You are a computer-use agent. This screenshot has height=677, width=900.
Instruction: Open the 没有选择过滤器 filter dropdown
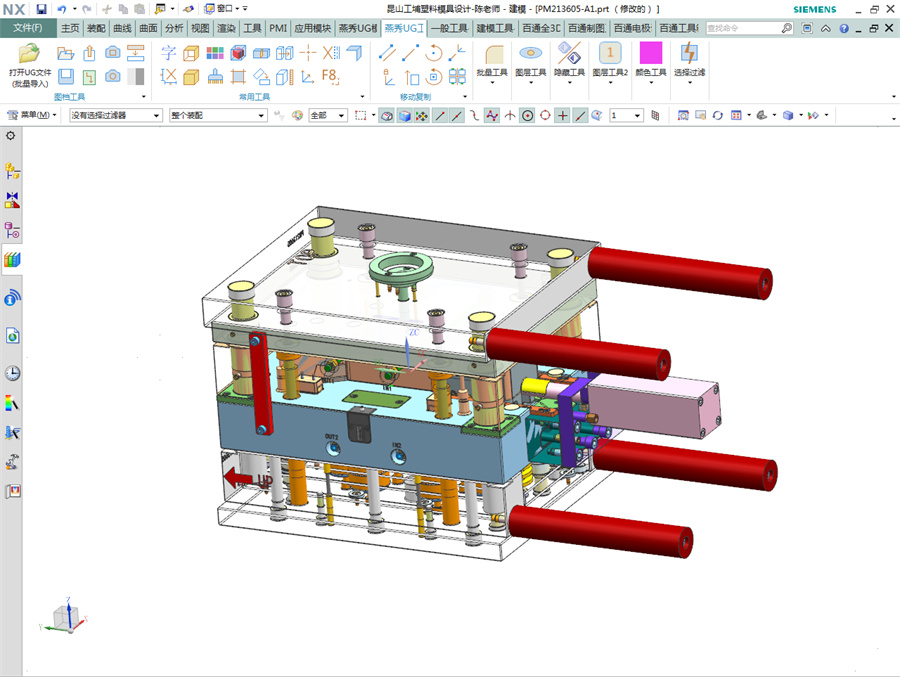(115, 116)
